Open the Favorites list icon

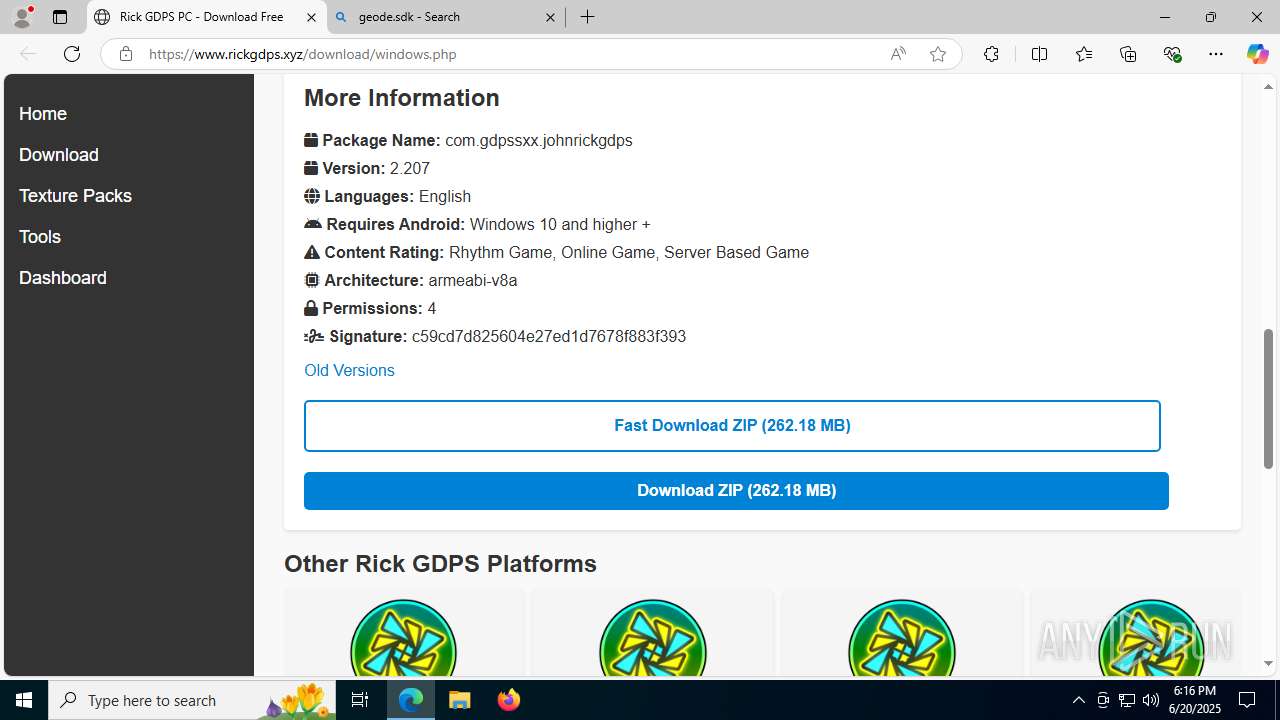[1084, 54]
